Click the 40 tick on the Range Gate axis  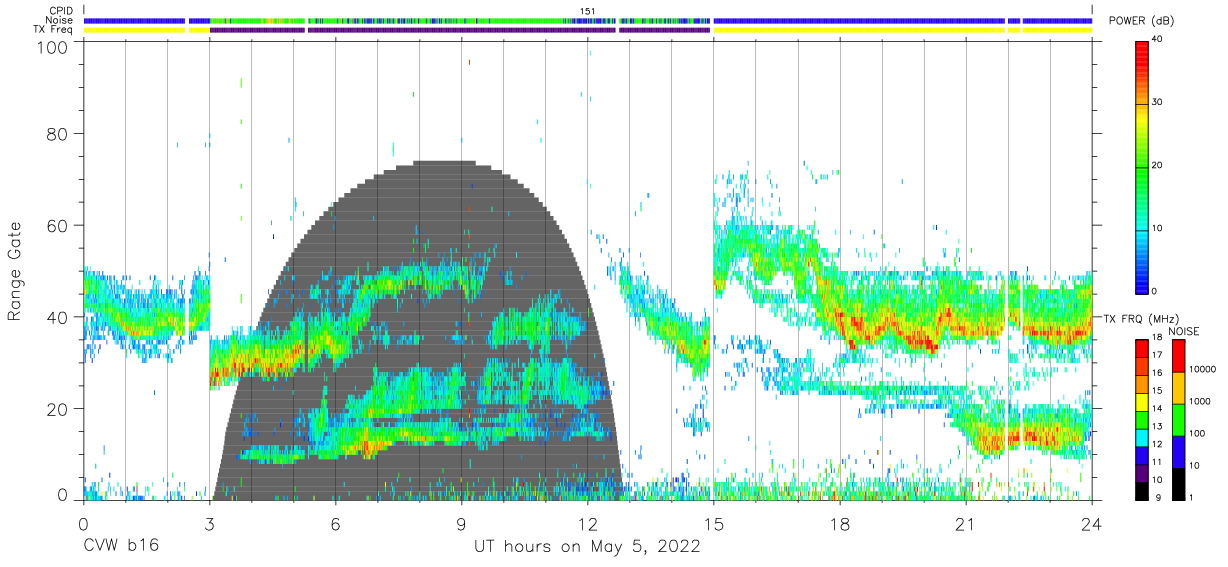pyautogui.click(x=58, y=317)
